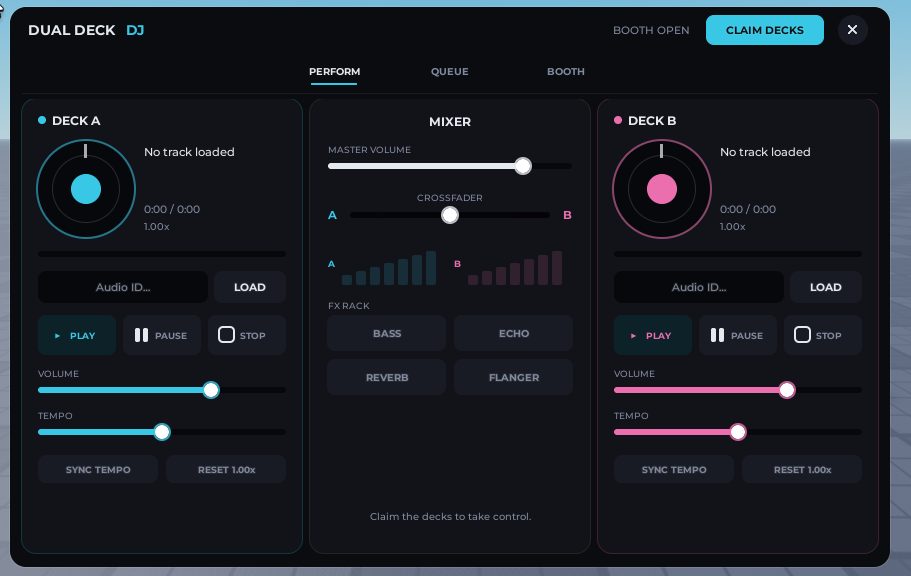Click the crossfader B label
Image resolution: width=911 pixels, height=576 pixels.
click(x=567, y=215)
